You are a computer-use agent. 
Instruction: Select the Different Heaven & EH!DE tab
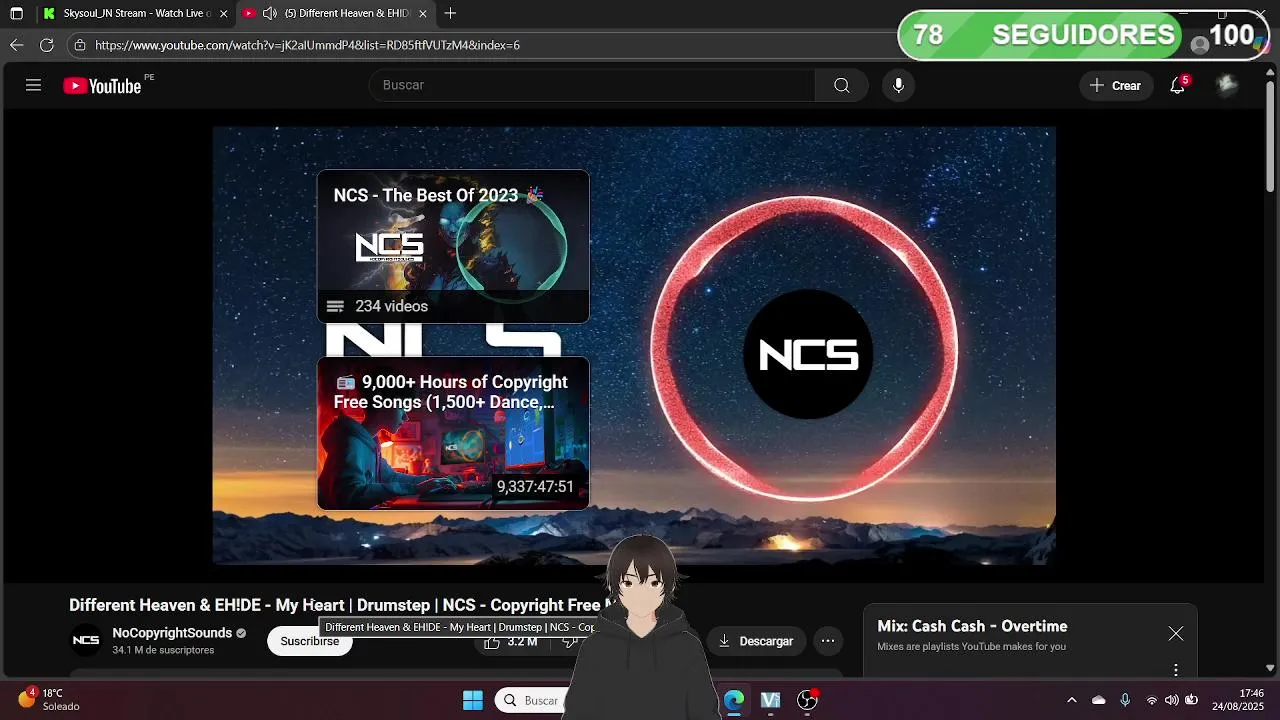tap(347, 13)
